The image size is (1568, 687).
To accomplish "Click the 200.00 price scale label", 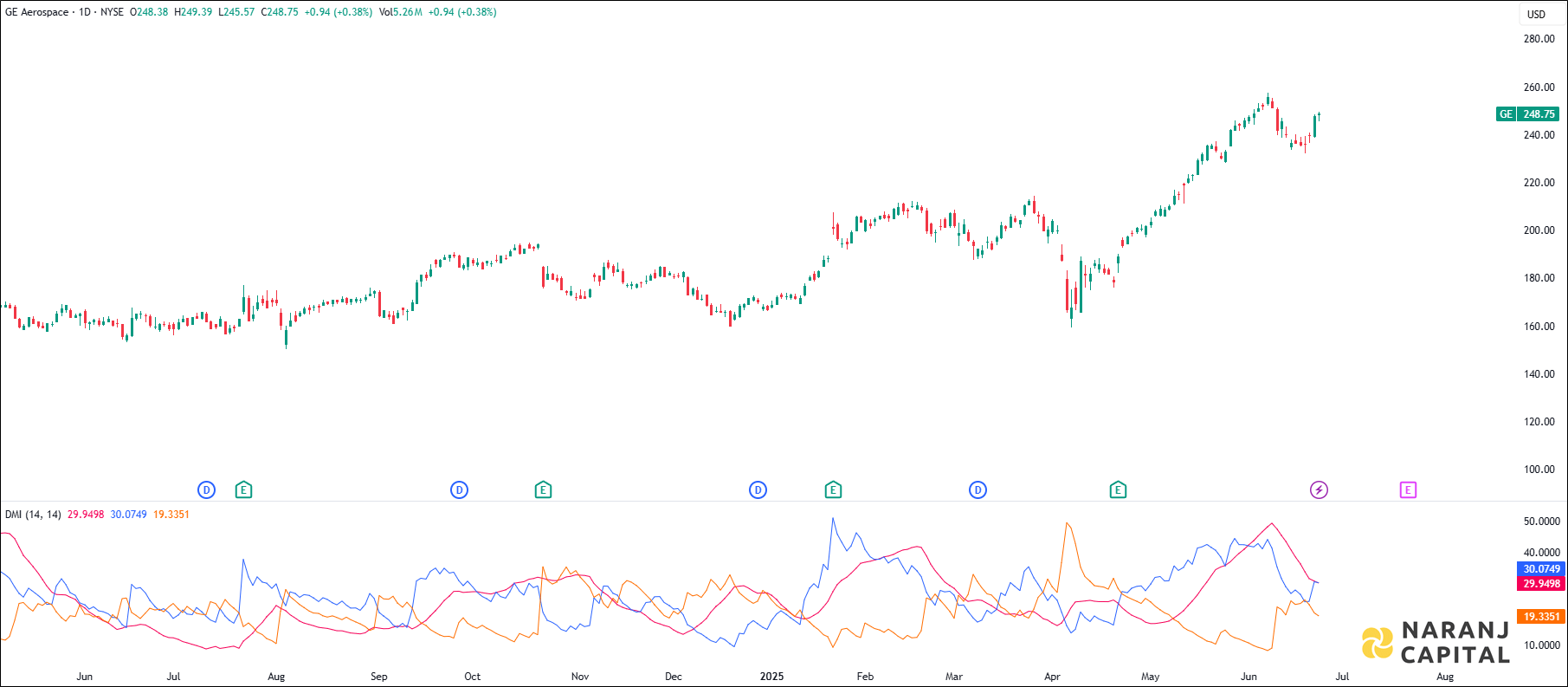I will 1539,230.
